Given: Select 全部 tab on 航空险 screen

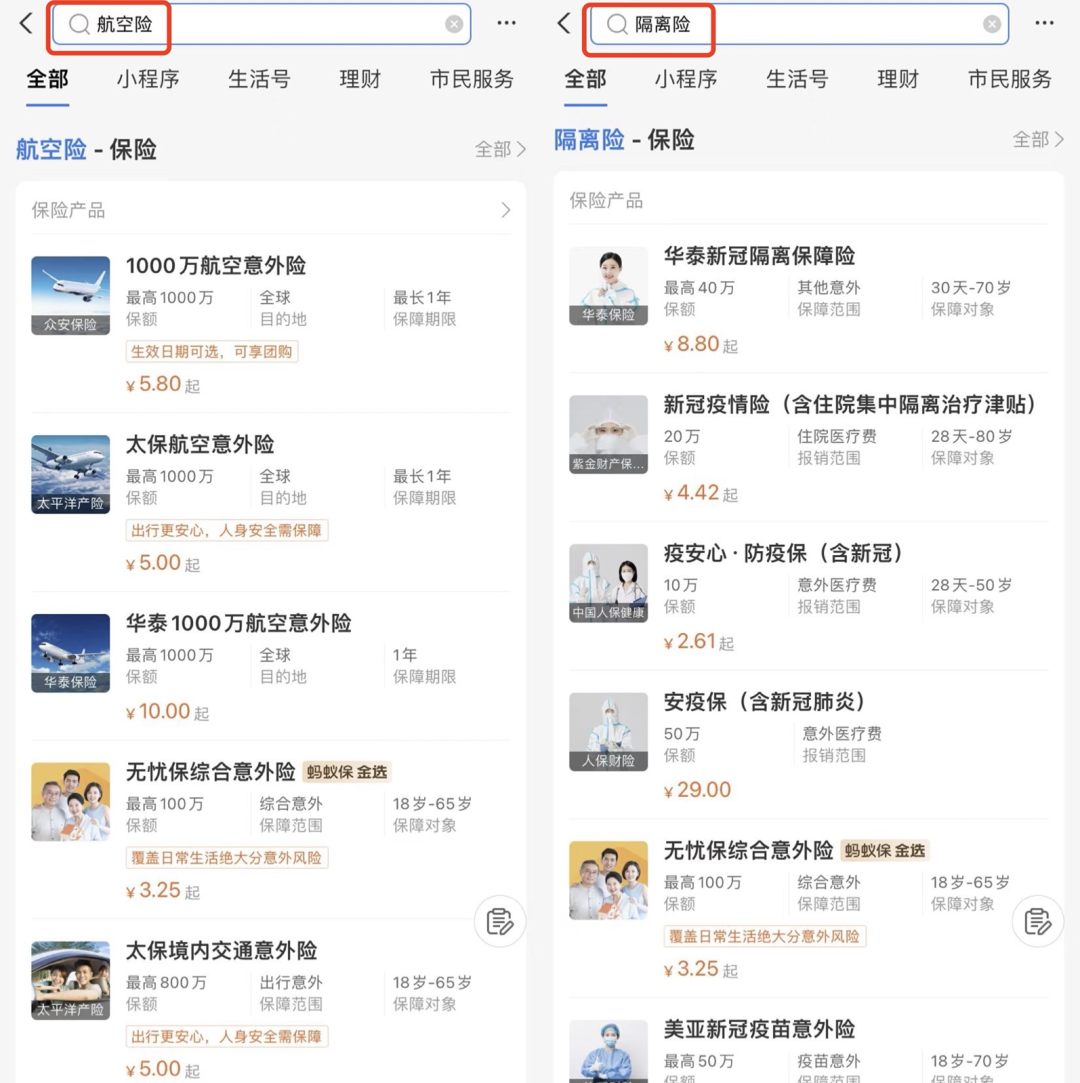Looking at the screenshot, I should click(47, 79).
